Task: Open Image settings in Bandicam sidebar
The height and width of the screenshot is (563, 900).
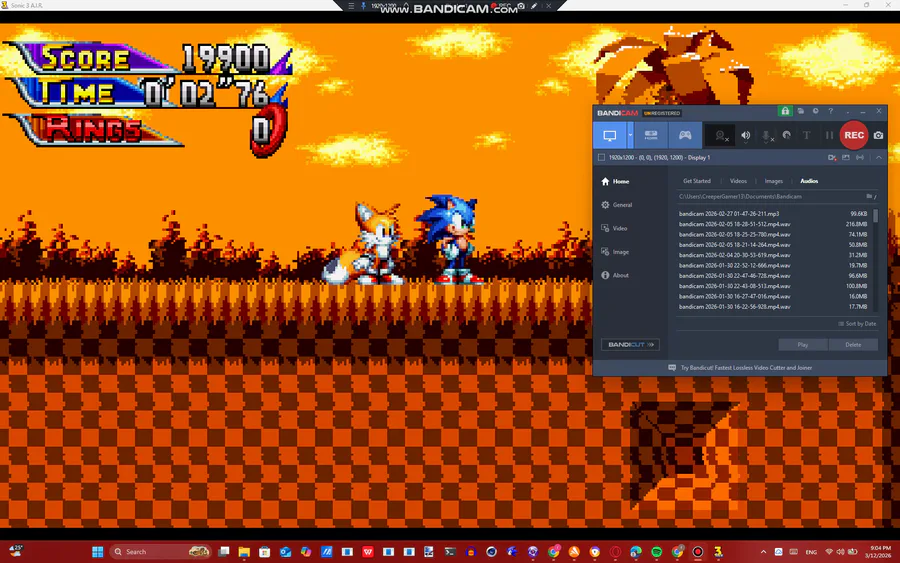Action: (x=615, y=252)
